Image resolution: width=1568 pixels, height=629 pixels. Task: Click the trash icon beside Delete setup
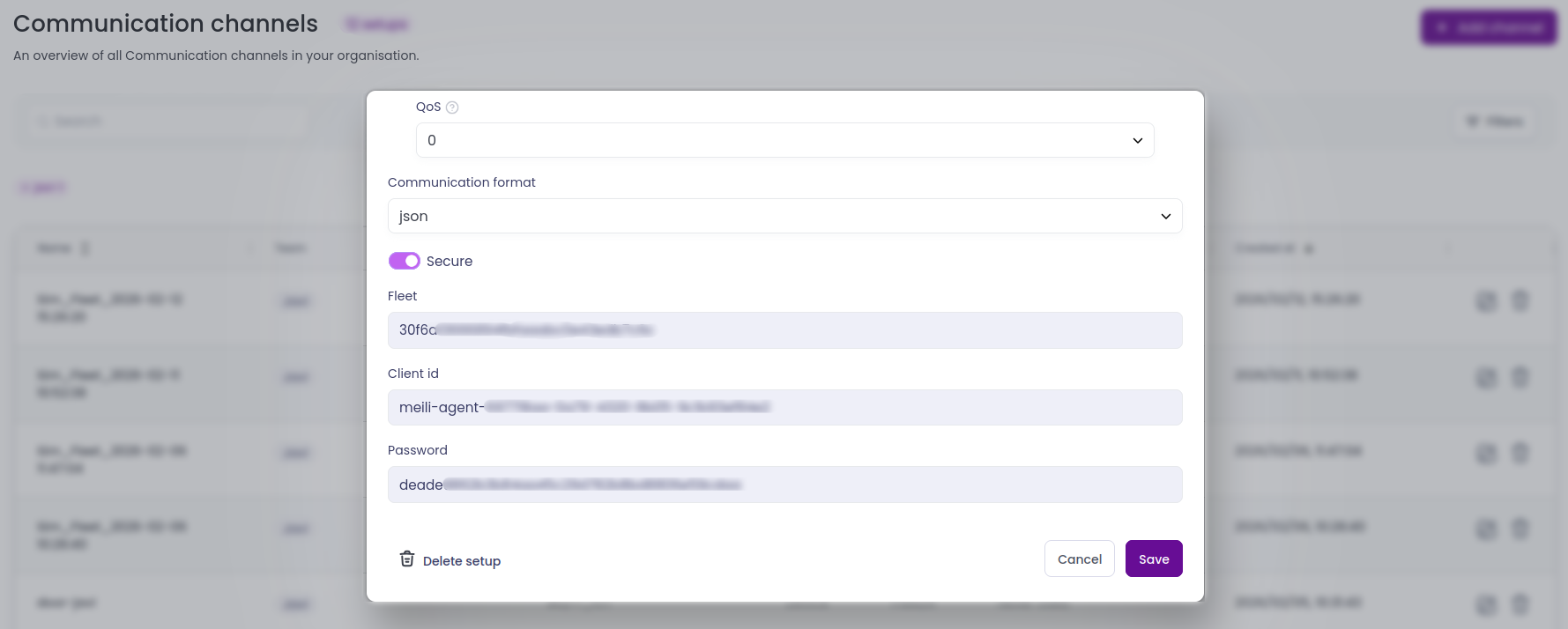pos(406,559)
